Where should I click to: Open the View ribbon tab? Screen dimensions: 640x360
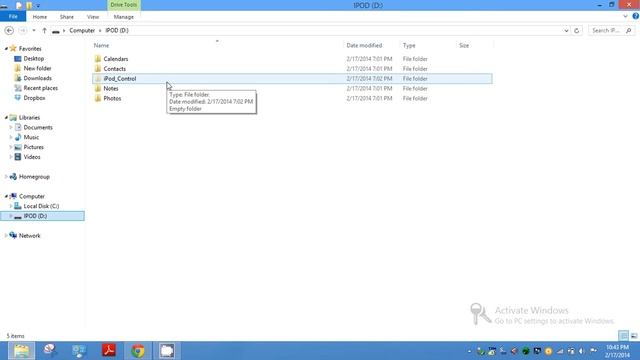tap(93, 17)
